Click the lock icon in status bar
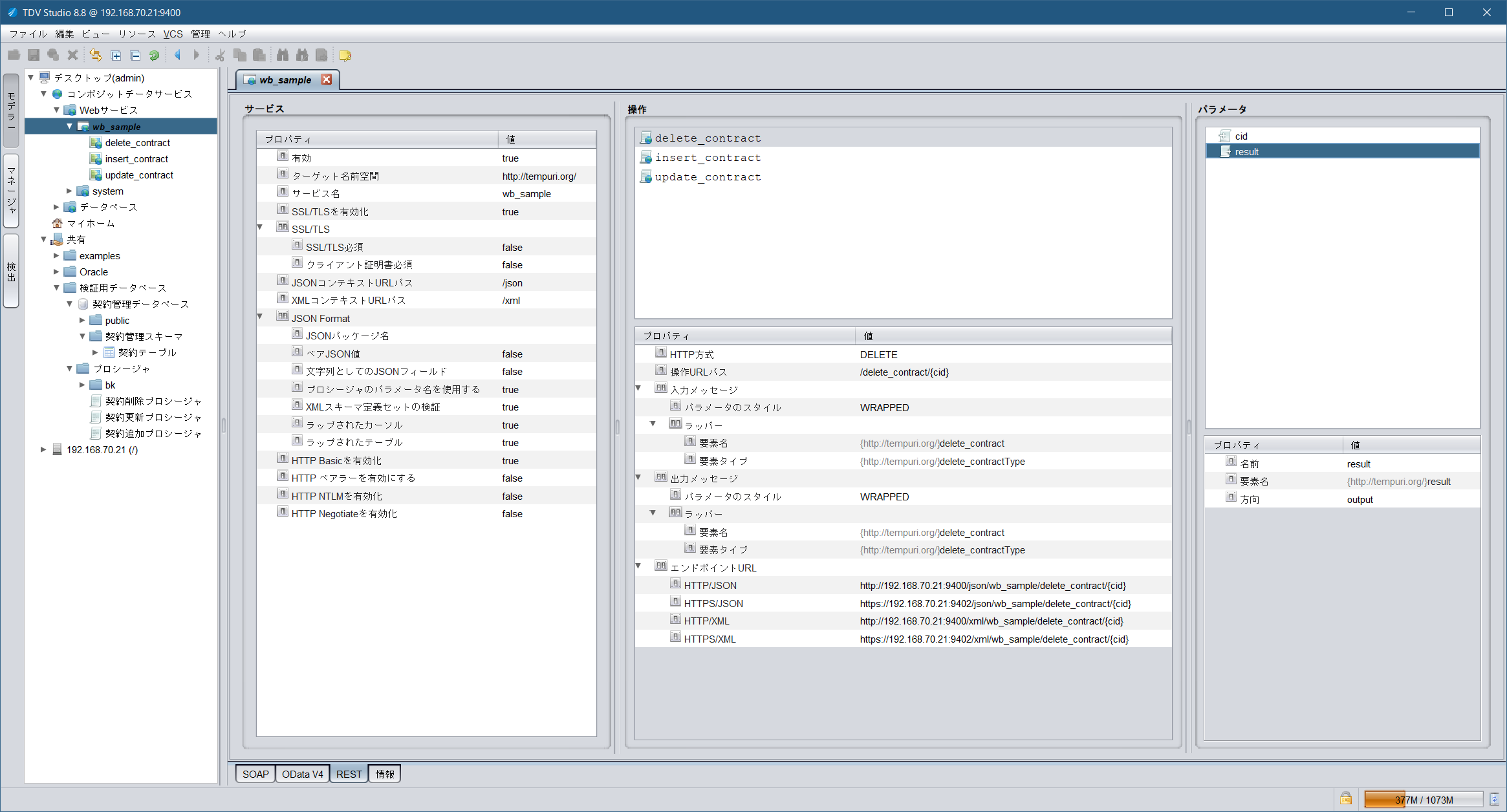This screenshot has width=1507, height=812. (1346, 799)
